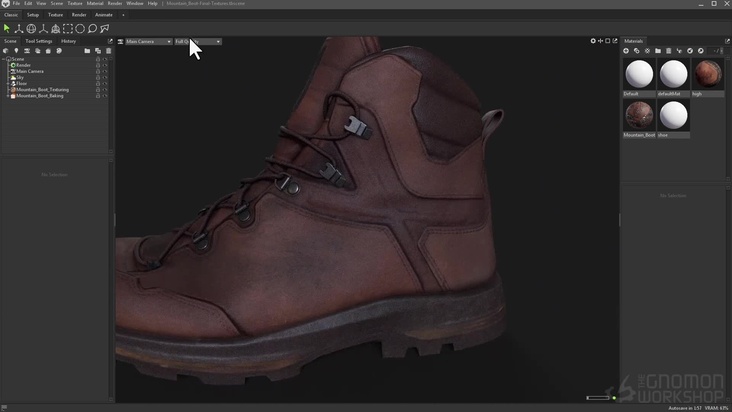
Task: Click the sphere icon in Scene toolbar
Action: (x=59, y=51)
